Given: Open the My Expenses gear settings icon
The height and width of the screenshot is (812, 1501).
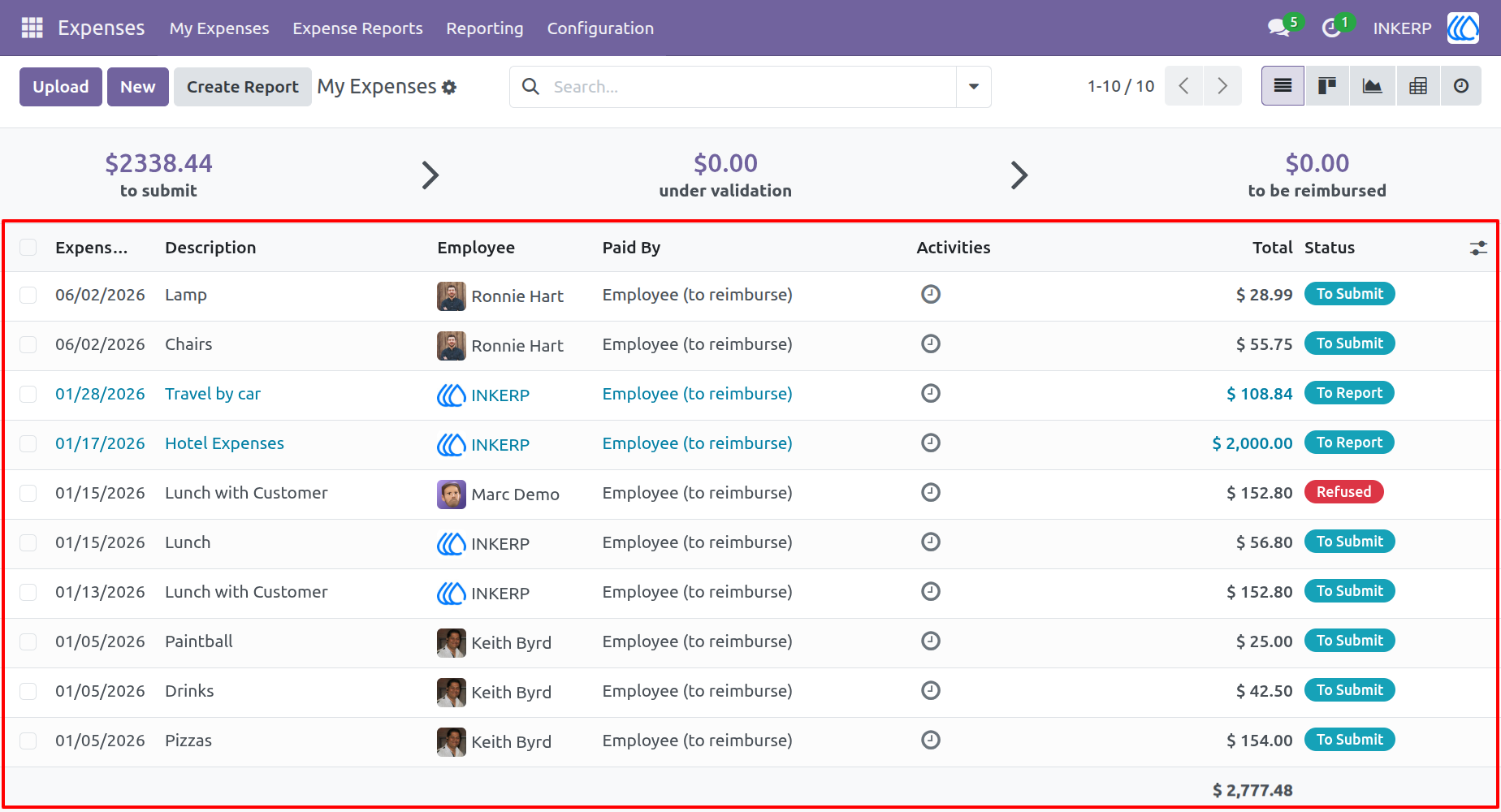Looking at the screenshot, I should [449, 87].
